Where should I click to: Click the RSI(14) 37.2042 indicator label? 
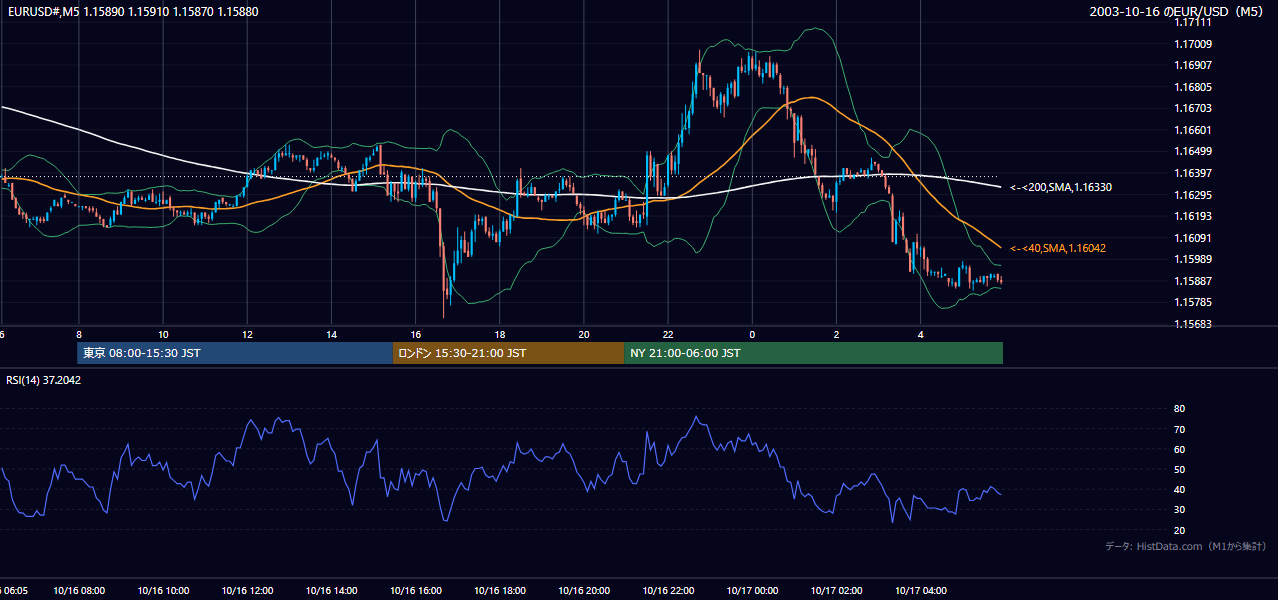pos(44,380)
